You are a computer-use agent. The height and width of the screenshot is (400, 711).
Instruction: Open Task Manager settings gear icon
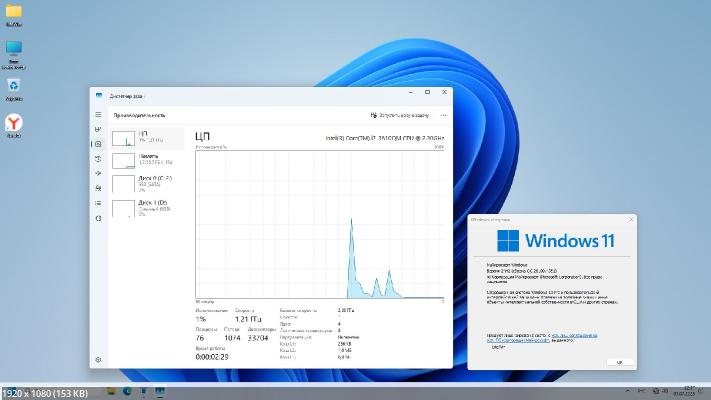pos(98,360)
